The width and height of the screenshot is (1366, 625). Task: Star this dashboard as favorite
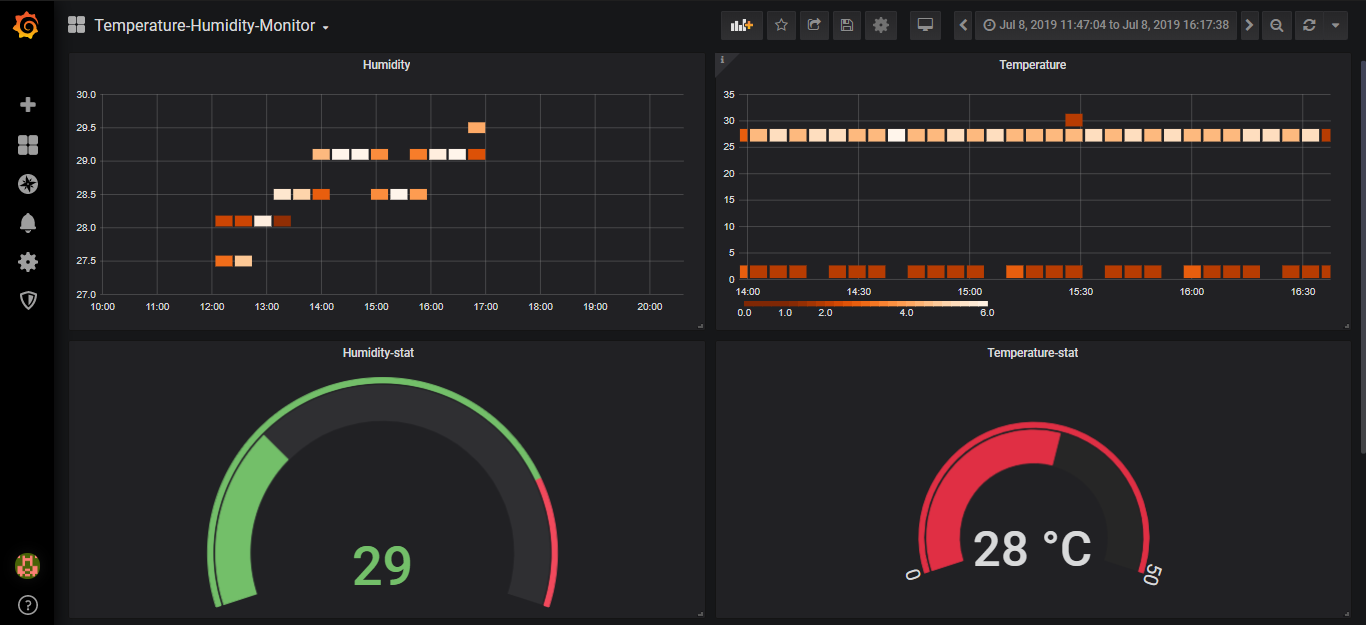coord(781,25)
